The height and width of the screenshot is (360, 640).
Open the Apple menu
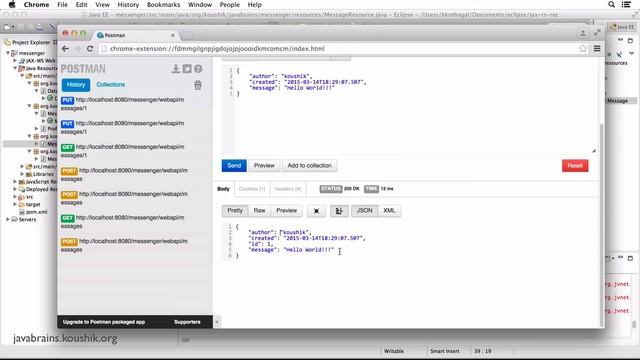click(x=12, y=4)
